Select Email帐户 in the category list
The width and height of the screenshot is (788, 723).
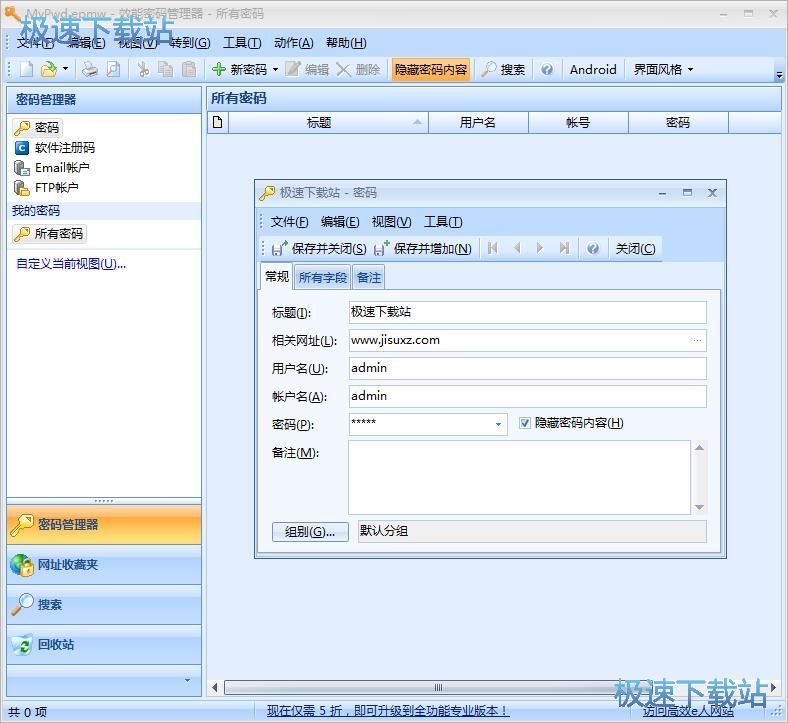pos(62,168)
